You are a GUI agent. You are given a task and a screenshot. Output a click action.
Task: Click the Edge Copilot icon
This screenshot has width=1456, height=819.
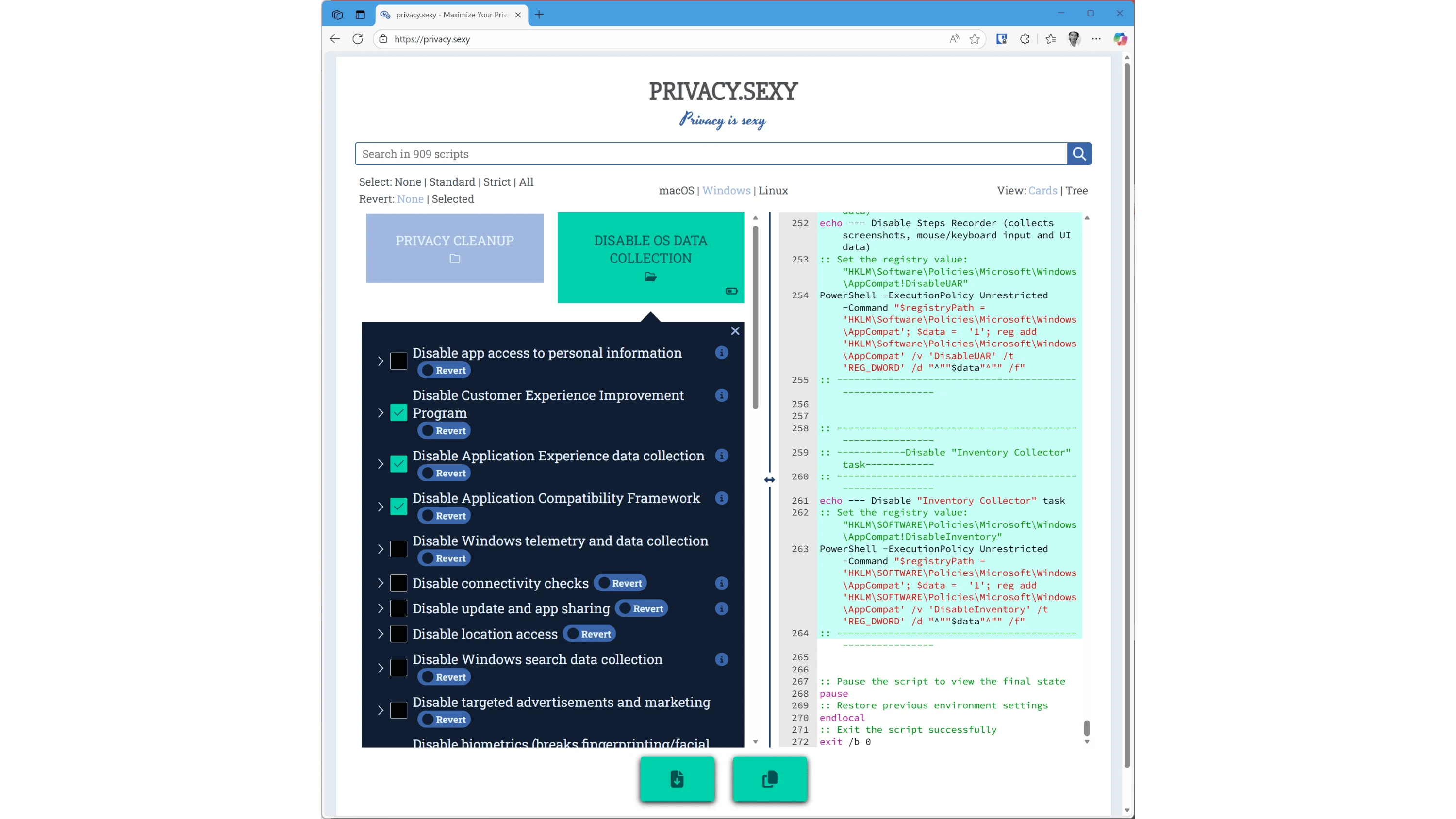coord(1120,39)
